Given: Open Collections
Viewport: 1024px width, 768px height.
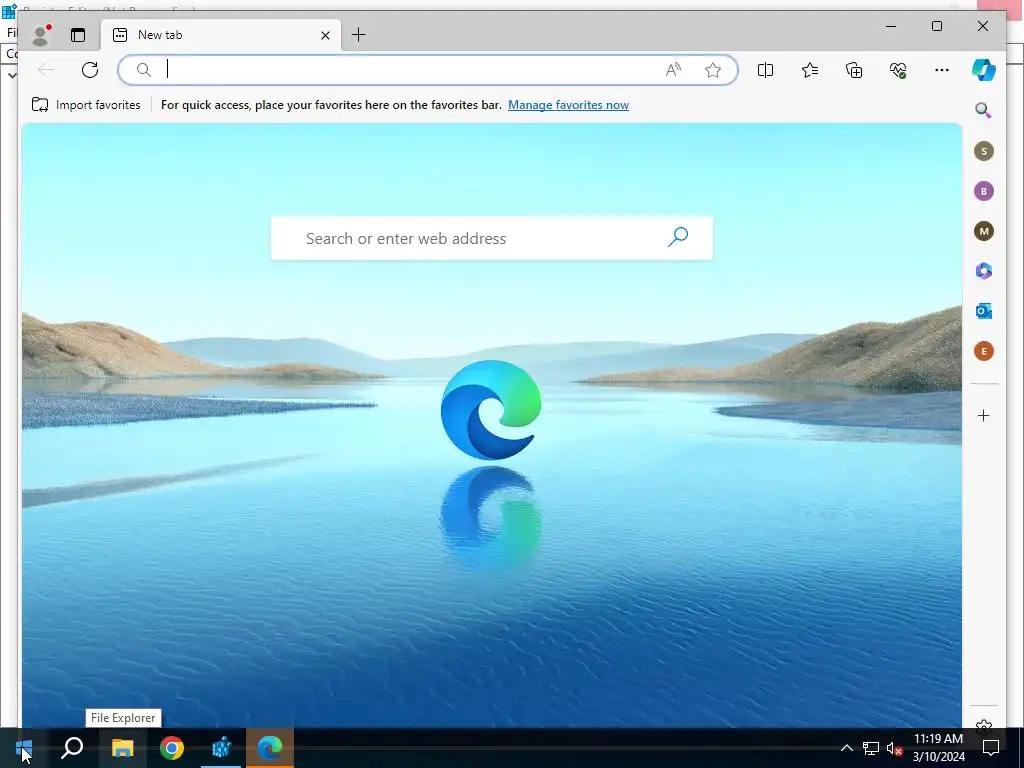Looking at the screenshot, I should click(854, 70).
